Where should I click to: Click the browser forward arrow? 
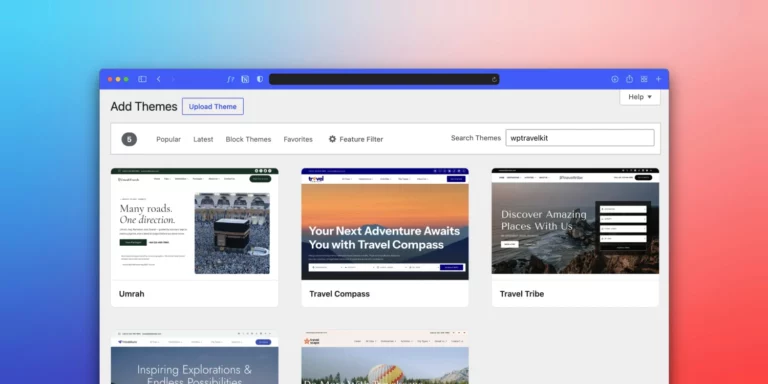pos(173,79)
